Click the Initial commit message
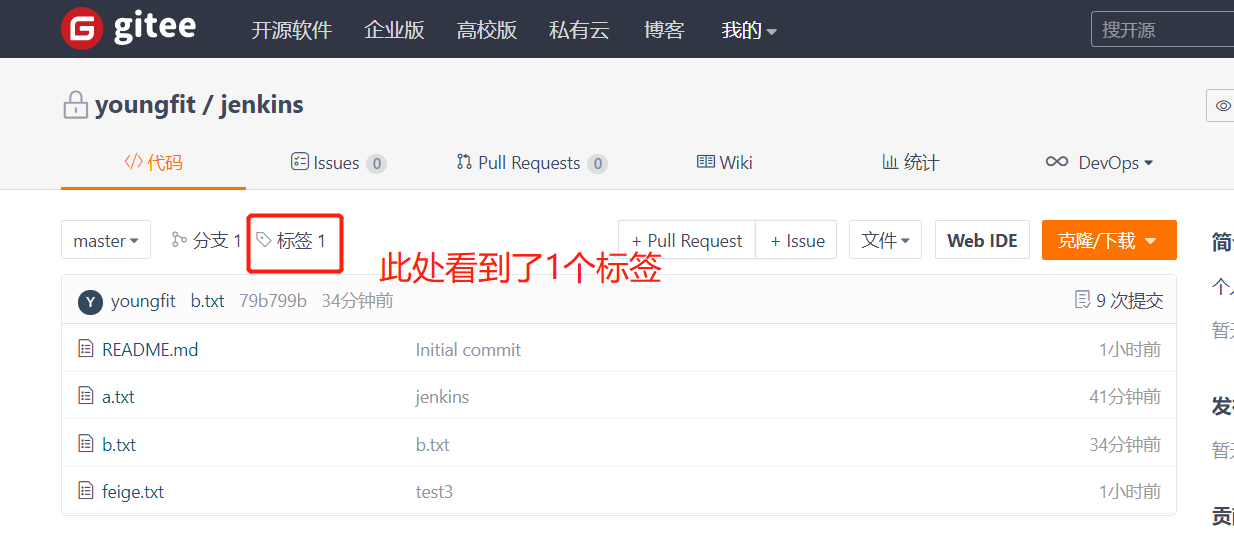Viewport: 1234px width, 533px height. click(x=468, y=349)
